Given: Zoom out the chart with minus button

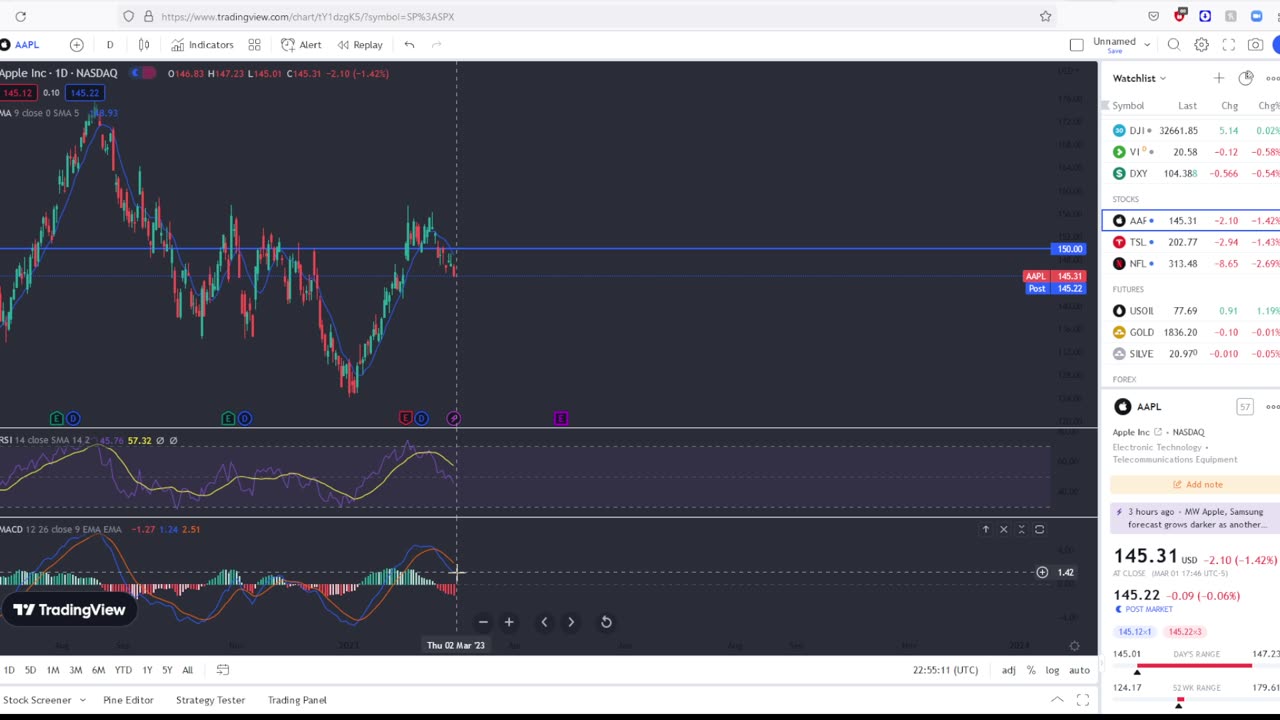Looking at the screenshot, I should tap(483, 622).
